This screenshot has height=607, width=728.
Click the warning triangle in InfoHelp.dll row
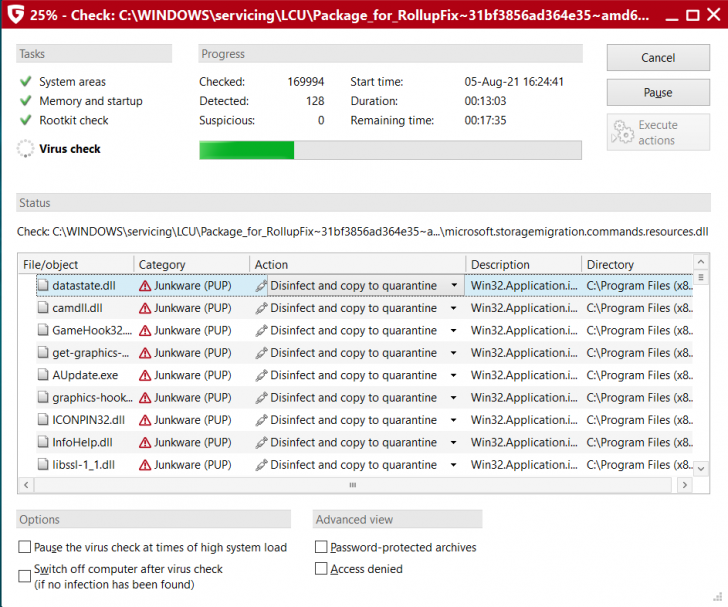(145, 442)
